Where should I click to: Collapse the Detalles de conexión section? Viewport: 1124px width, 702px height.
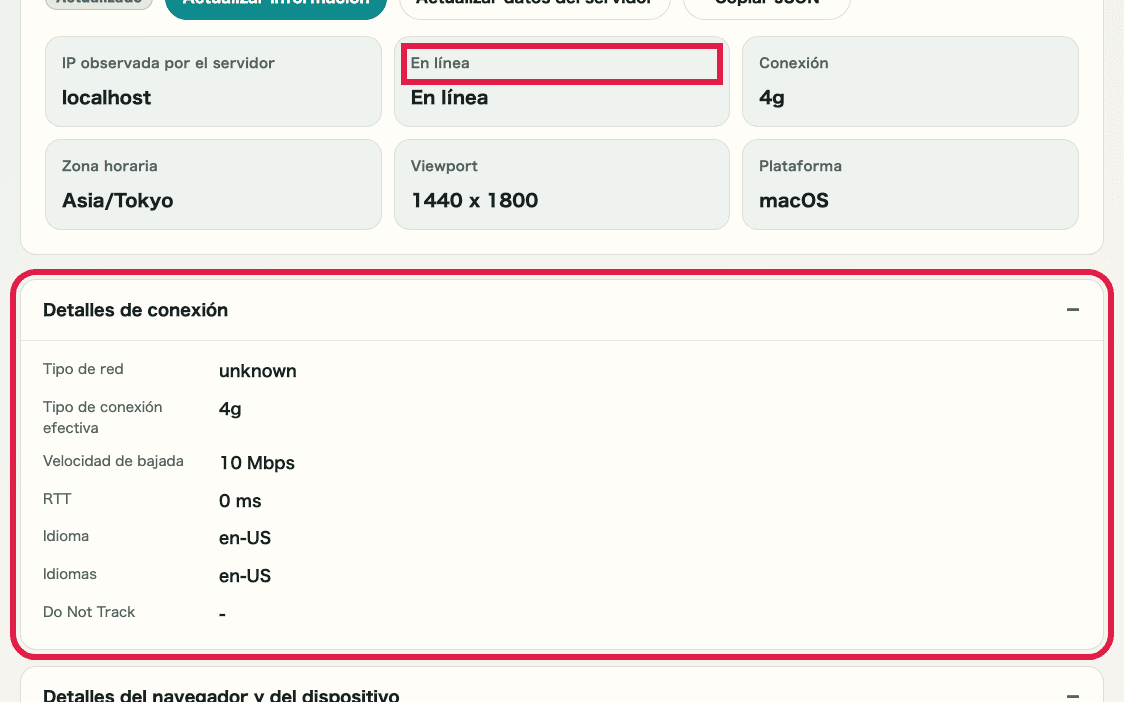pyautogui.click(x=1072, y=309)
